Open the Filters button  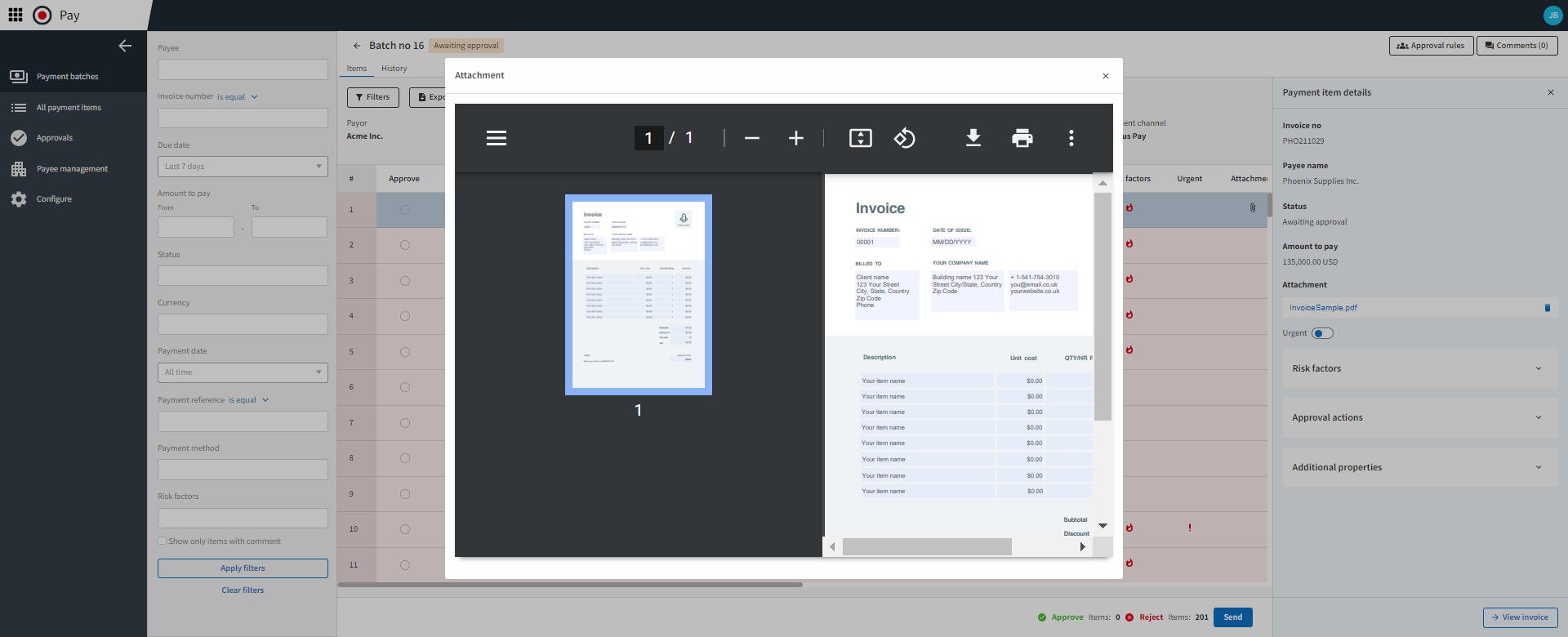point(373,97)
